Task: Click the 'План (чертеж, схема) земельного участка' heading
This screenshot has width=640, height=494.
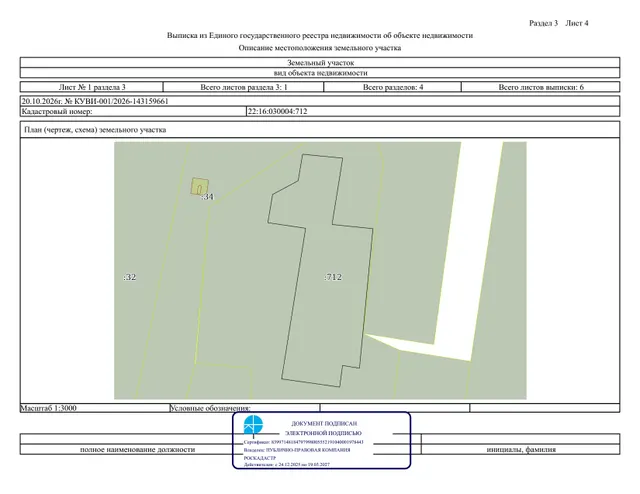Action: [95, 130]
